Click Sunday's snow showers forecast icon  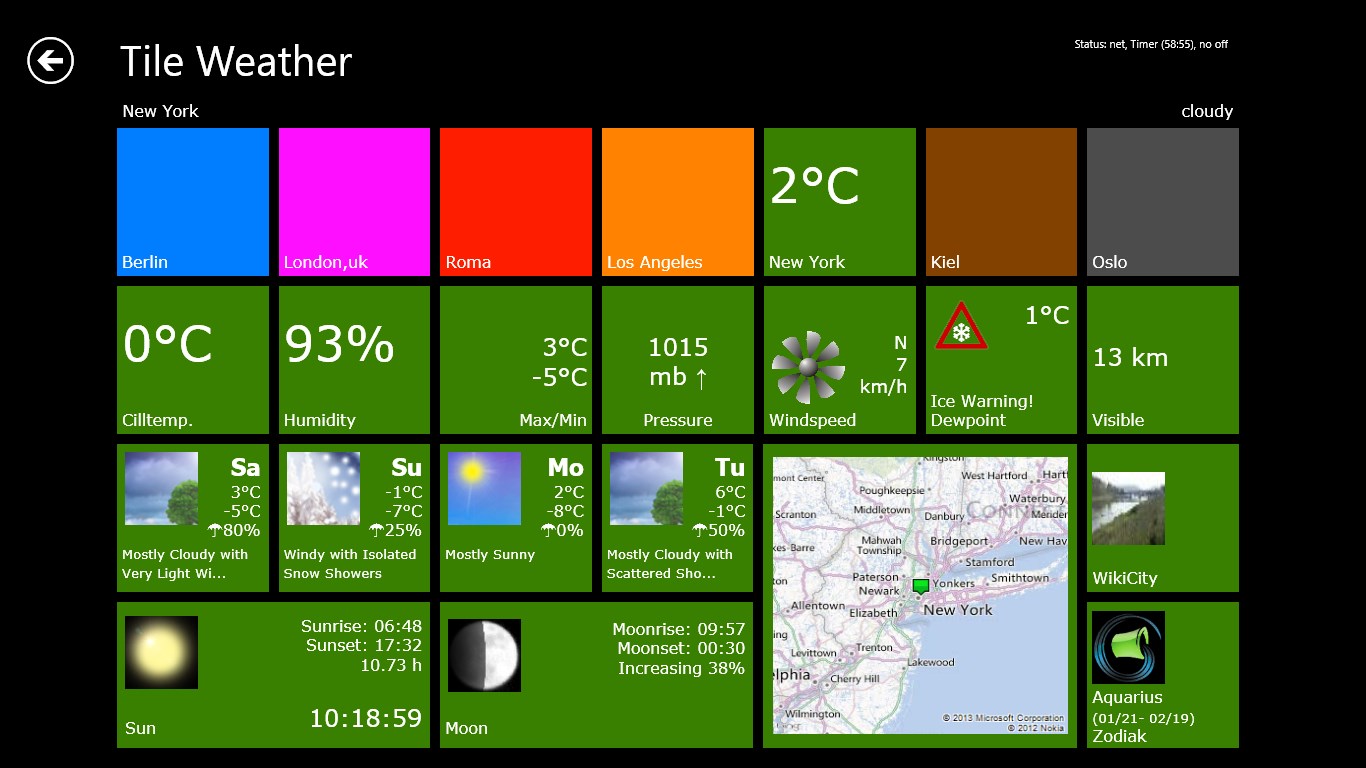(323, 488)
